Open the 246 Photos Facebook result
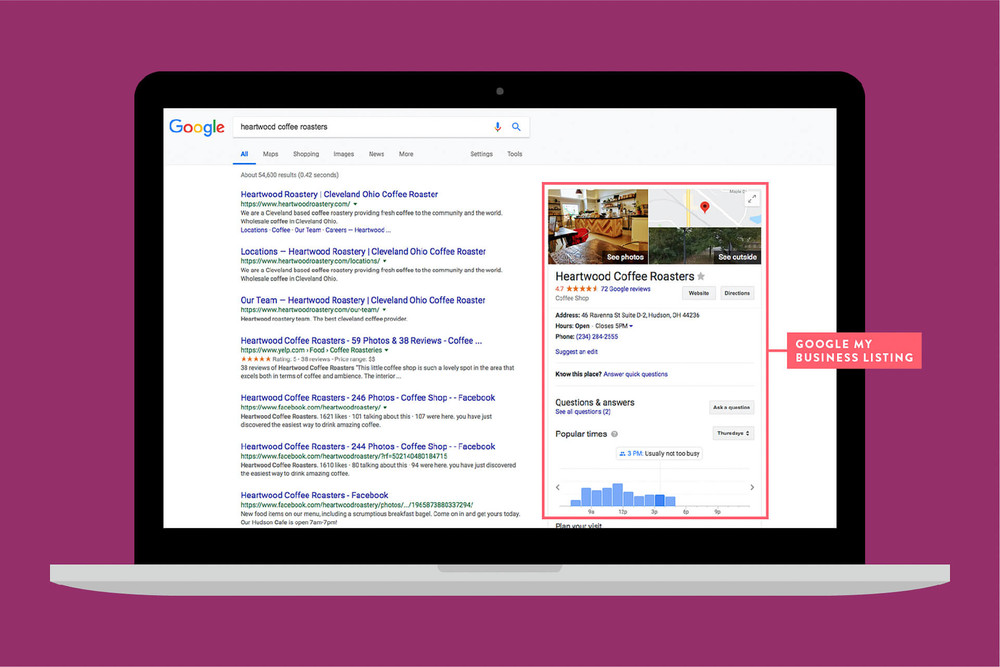 [368, 397]
